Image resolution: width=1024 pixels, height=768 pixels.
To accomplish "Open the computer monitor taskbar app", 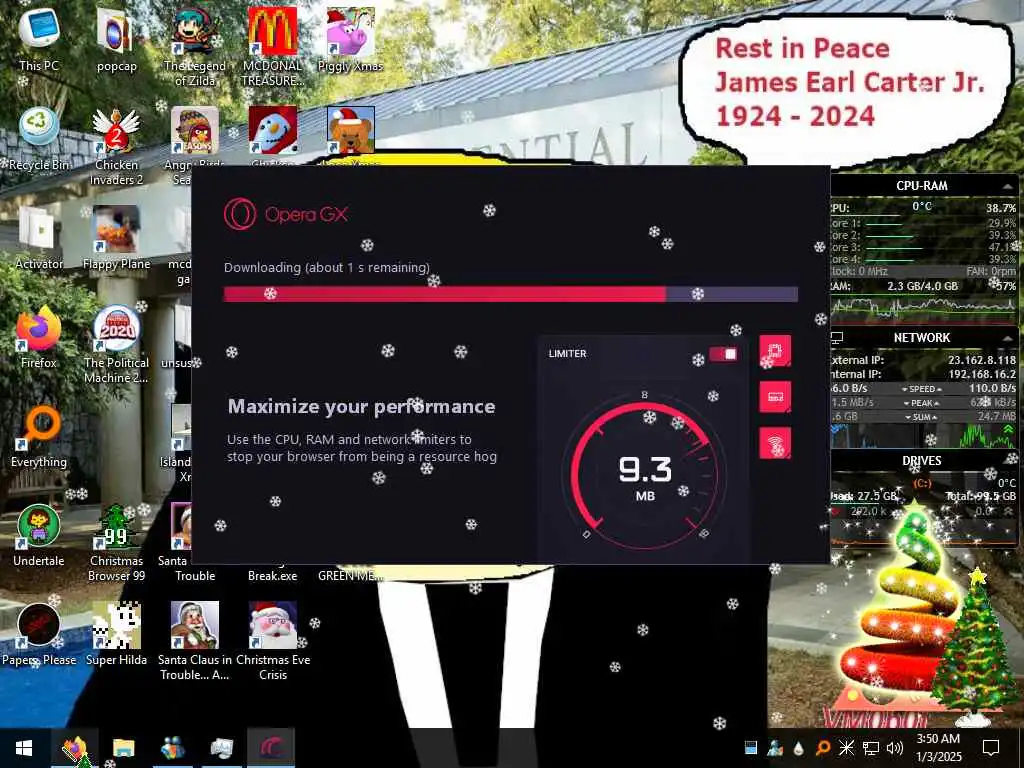I will 221,748.
